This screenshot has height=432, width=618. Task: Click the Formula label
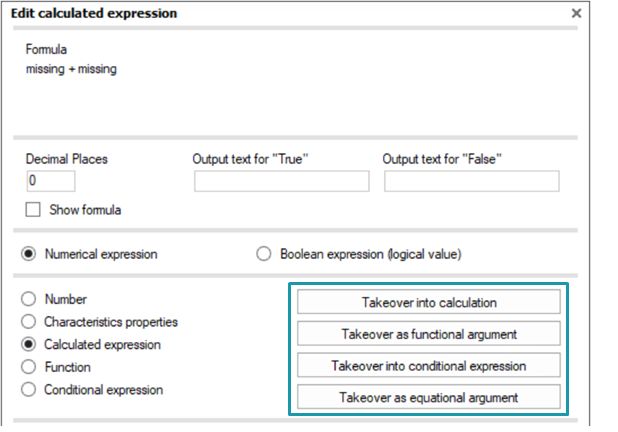(46, 49)
